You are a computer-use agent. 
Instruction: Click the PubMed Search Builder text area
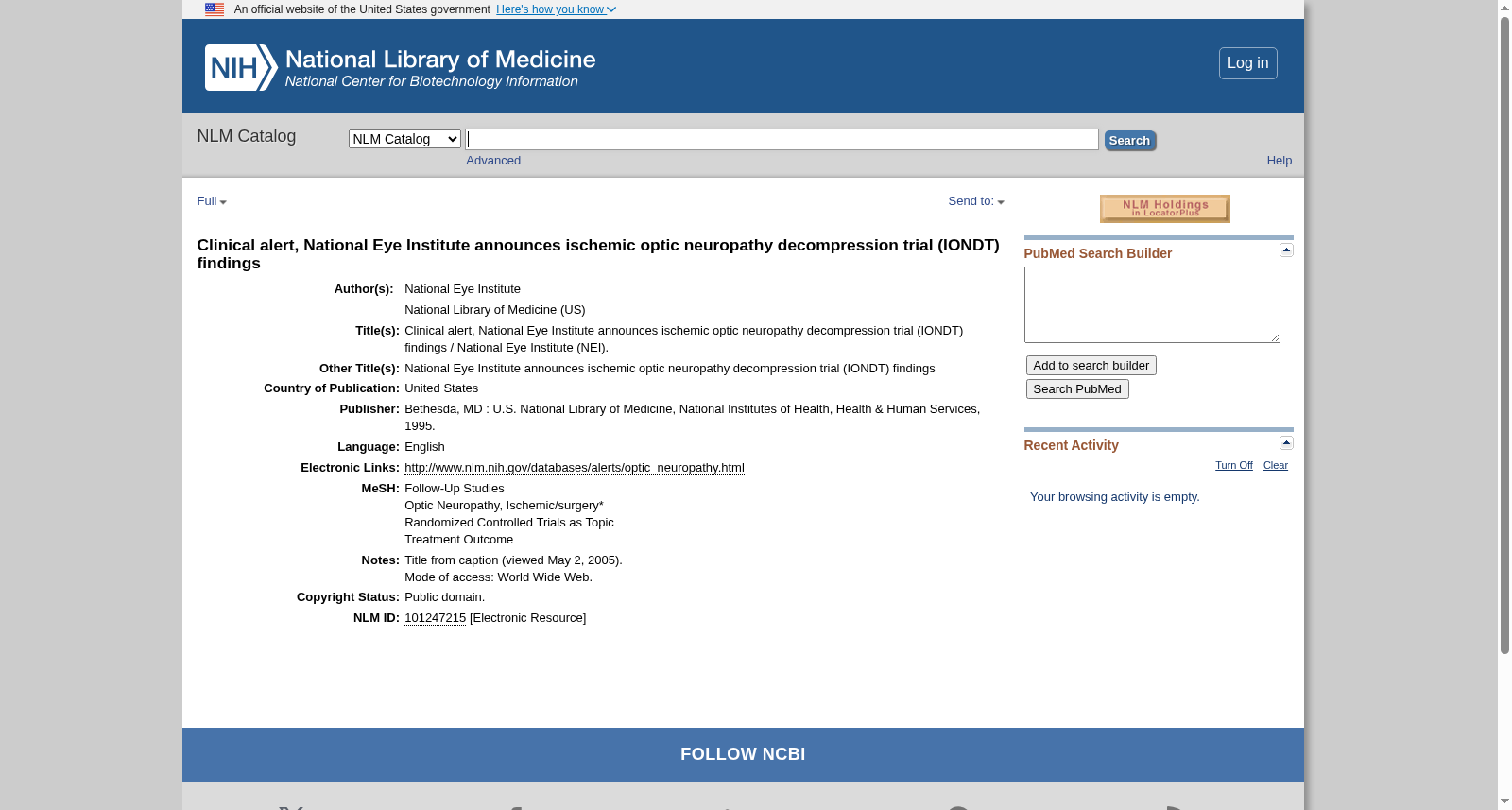click(1152, 304)
